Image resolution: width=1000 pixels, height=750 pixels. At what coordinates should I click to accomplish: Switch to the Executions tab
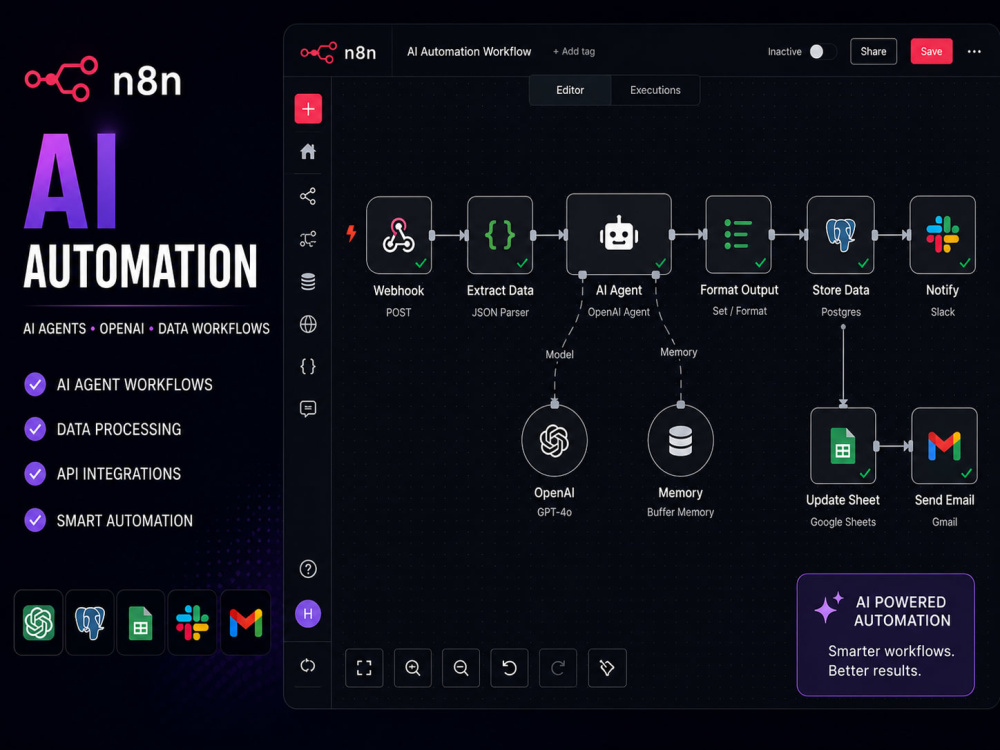tap(655, 90)
